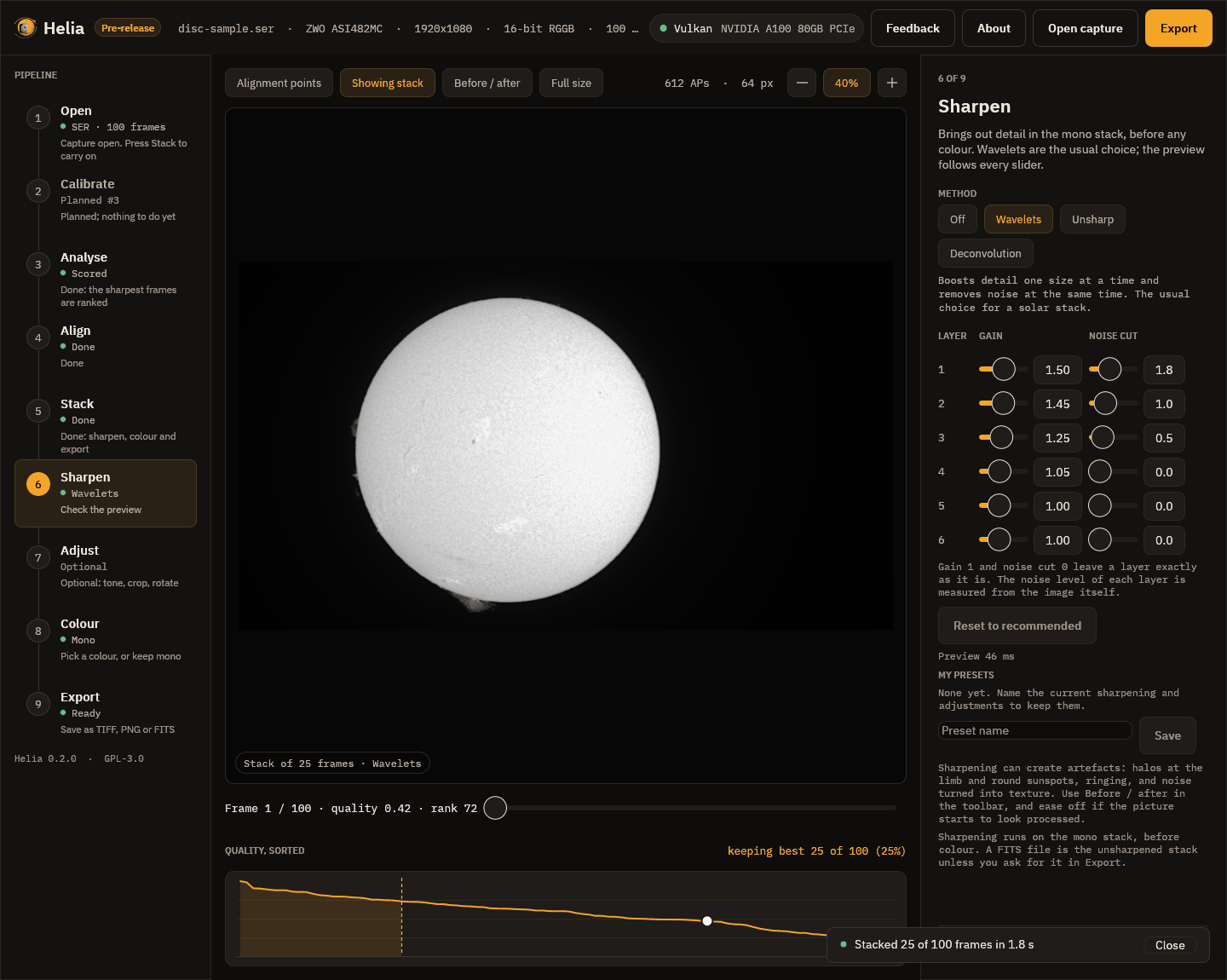Click layer 2 noise cut value 1.0
1227x980 pixels.
(1164, 404)
